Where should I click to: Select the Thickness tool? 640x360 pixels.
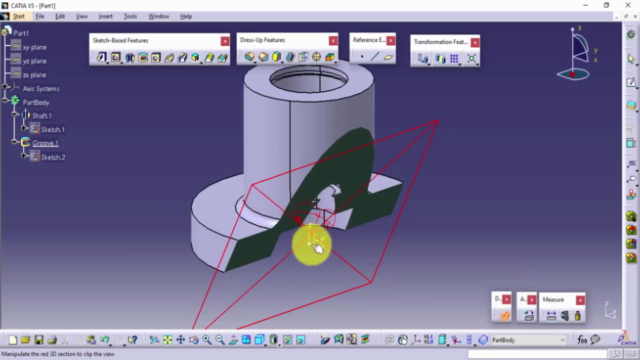[x=303, y=57]
